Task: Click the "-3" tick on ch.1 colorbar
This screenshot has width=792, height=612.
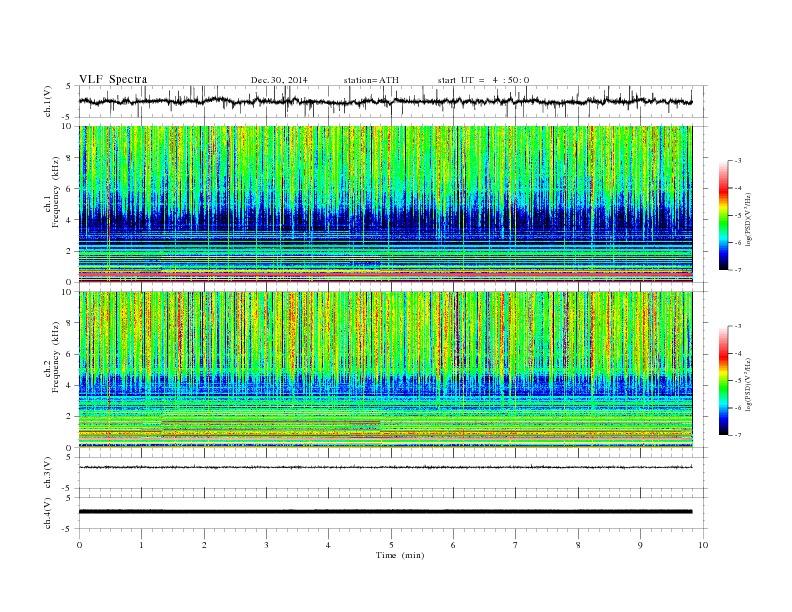Action: pos(737,161)
